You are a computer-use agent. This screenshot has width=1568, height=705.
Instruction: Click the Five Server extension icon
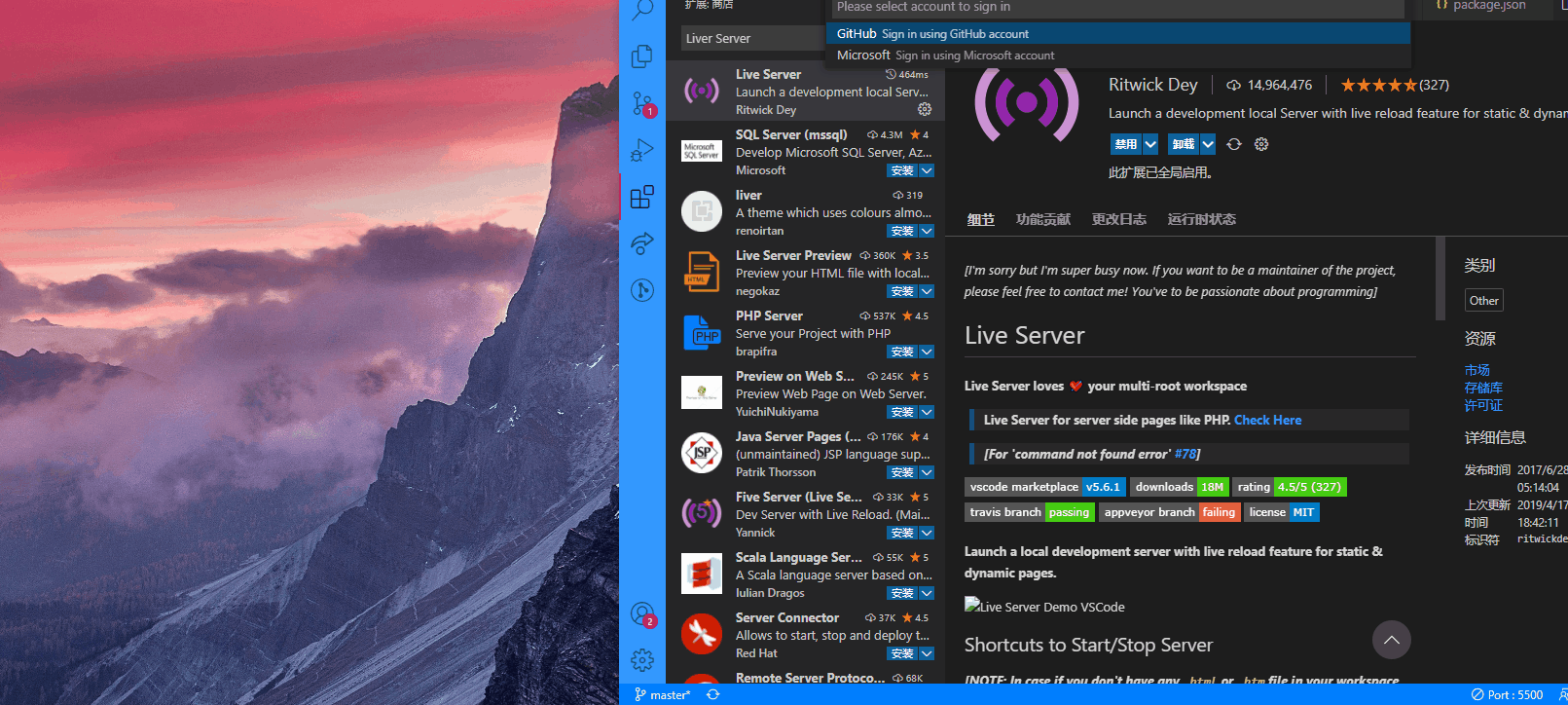tap(701, 513)
